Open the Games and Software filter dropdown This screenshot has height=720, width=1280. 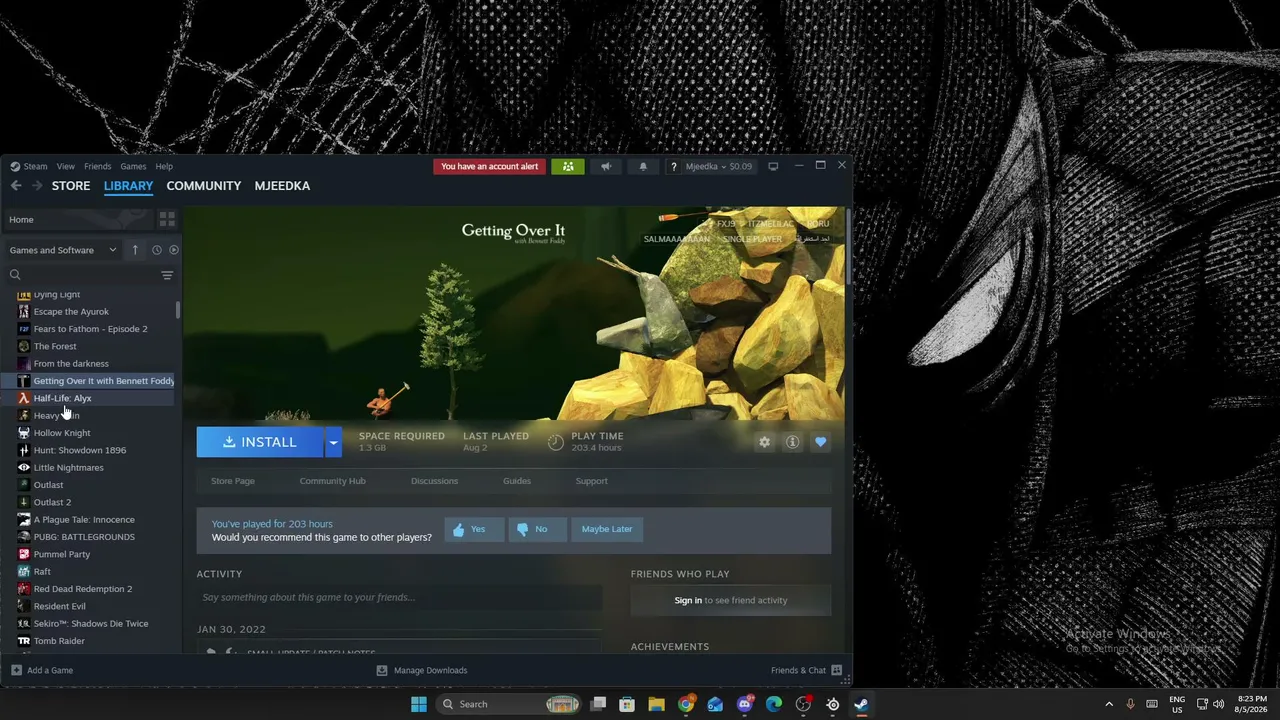tap(63, 250)
